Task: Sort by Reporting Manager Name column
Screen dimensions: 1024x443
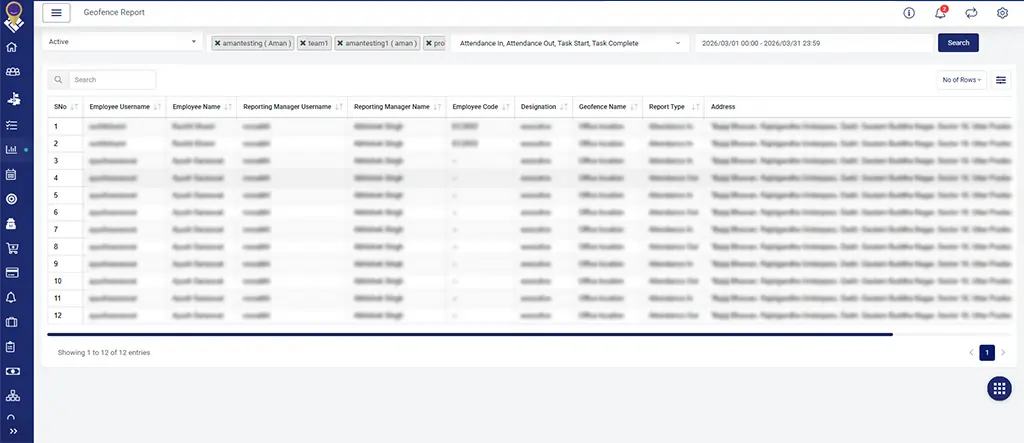Action: [396, 107]
